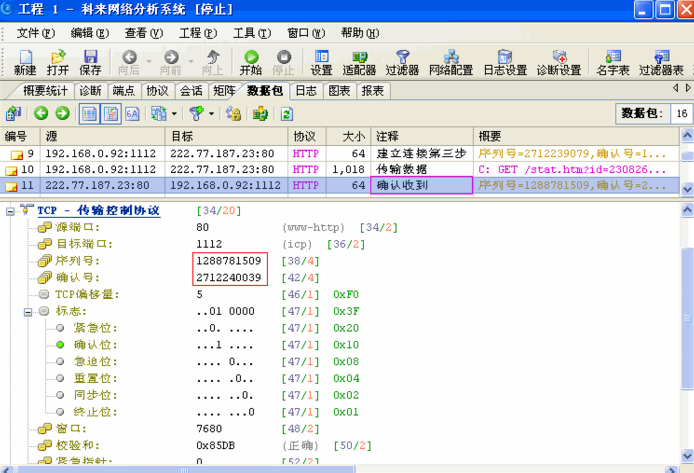Image resolution: width=694 pixels, height=473 pixels.
Task: Toggle the hex 6A view icon
Action: point(132,114)
